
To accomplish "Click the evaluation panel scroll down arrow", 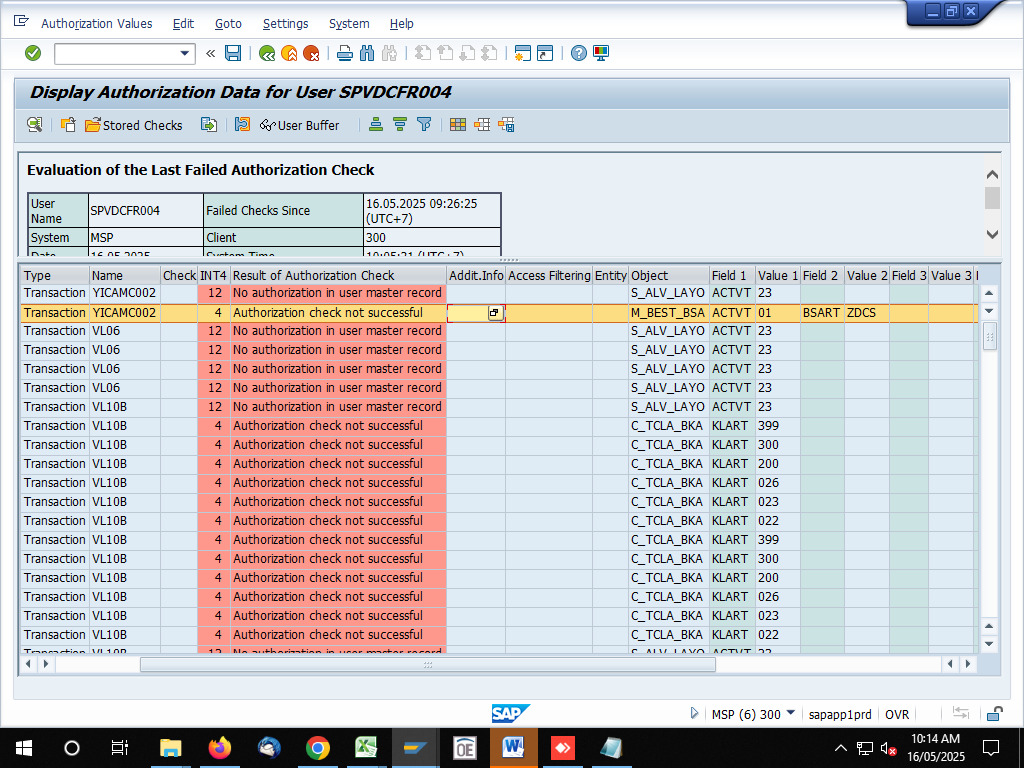I will (x=992, y=234).
